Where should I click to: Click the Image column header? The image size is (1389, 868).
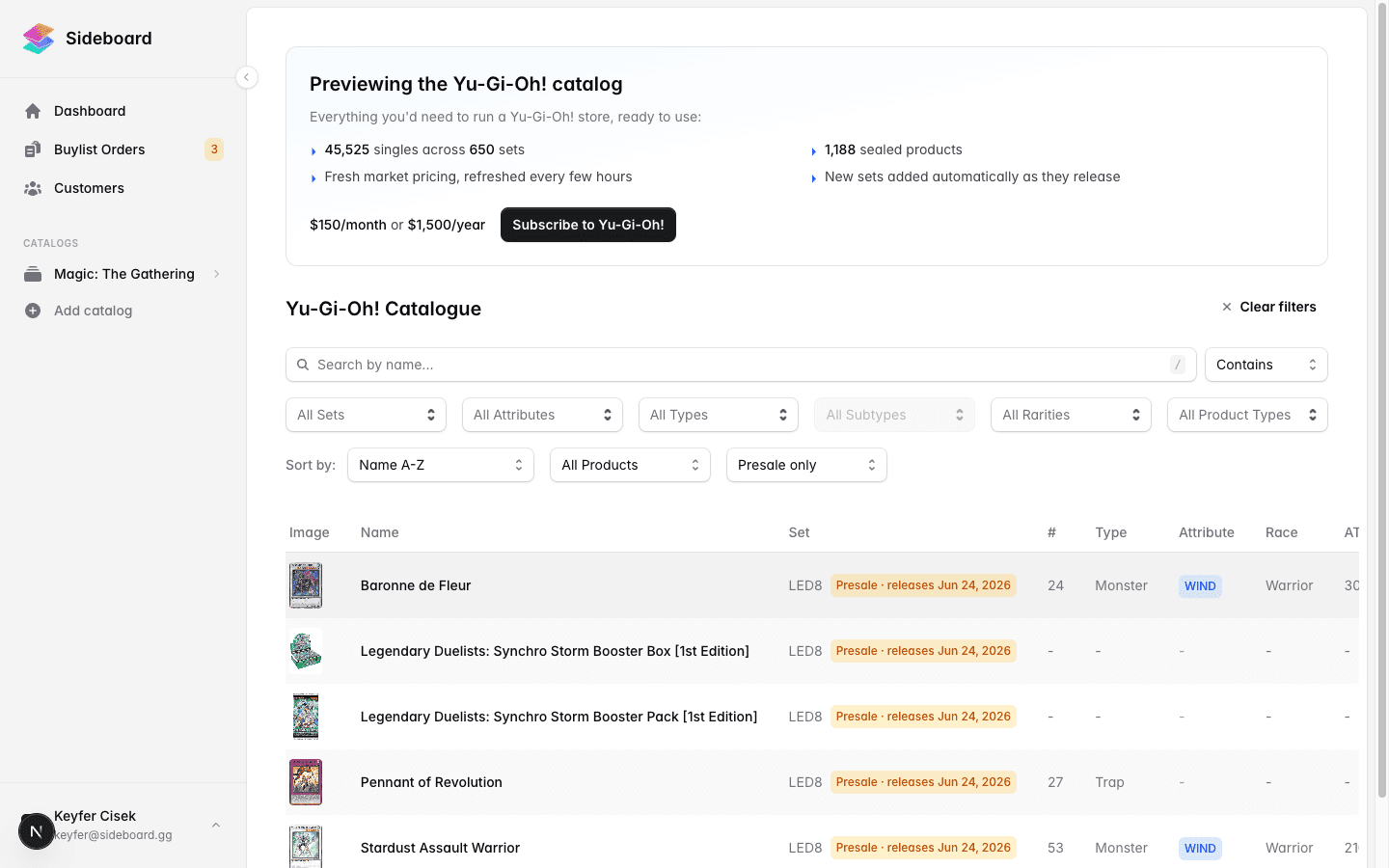coord(309,532)
